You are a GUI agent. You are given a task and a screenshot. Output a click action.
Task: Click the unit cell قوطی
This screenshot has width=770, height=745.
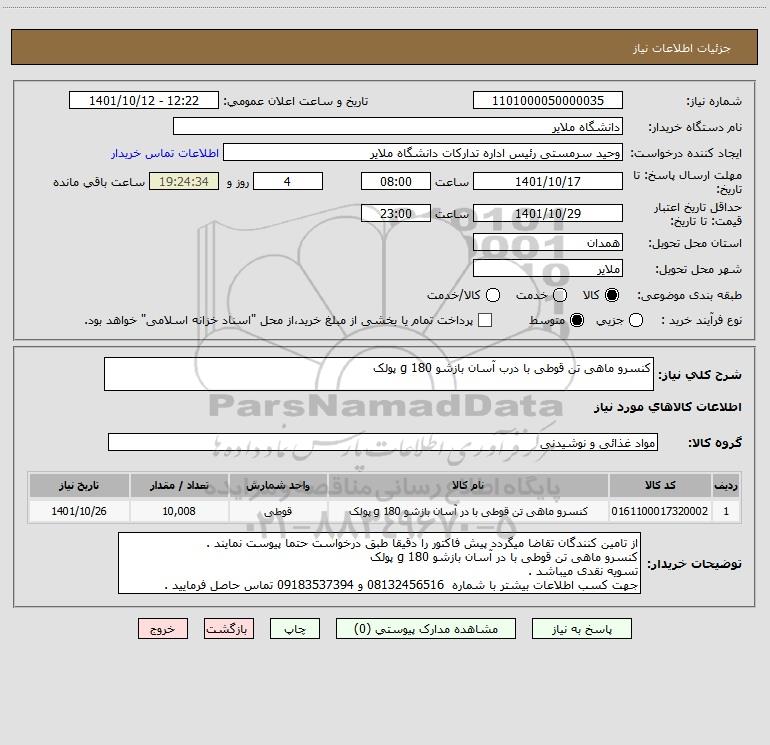[x=278, y=511]
